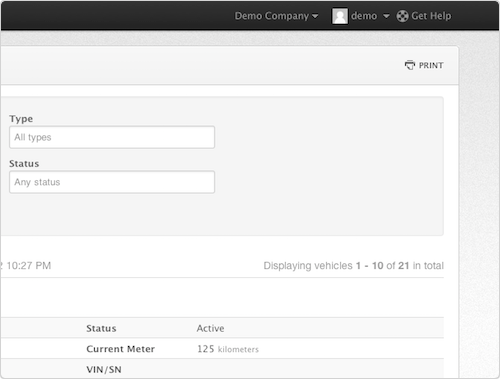Screen dimensions: 500x379
Task: Open the All types filter field
Action: pos(112,137)
